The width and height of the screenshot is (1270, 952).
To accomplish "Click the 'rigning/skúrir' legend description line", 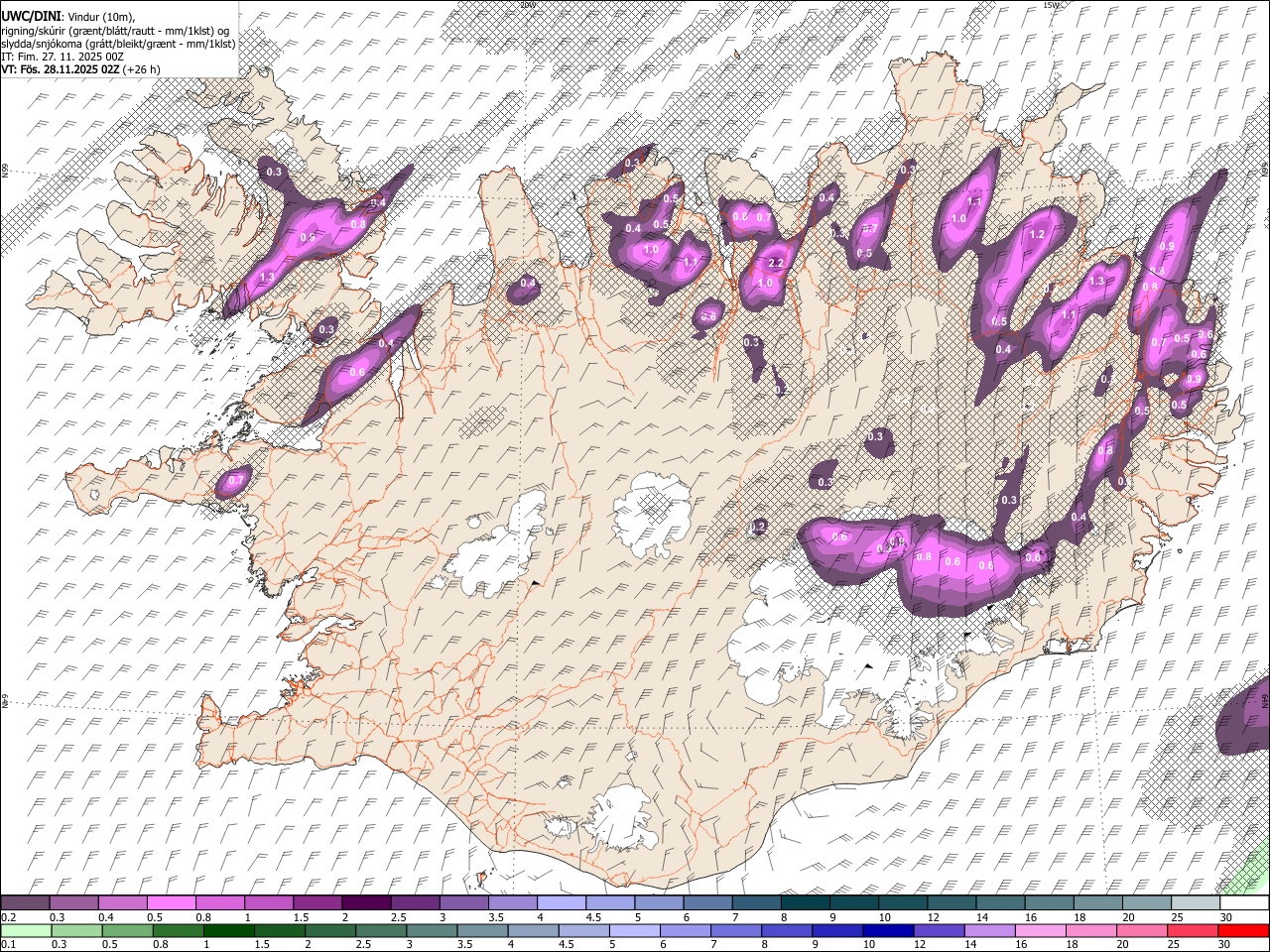I will [115, 31].
